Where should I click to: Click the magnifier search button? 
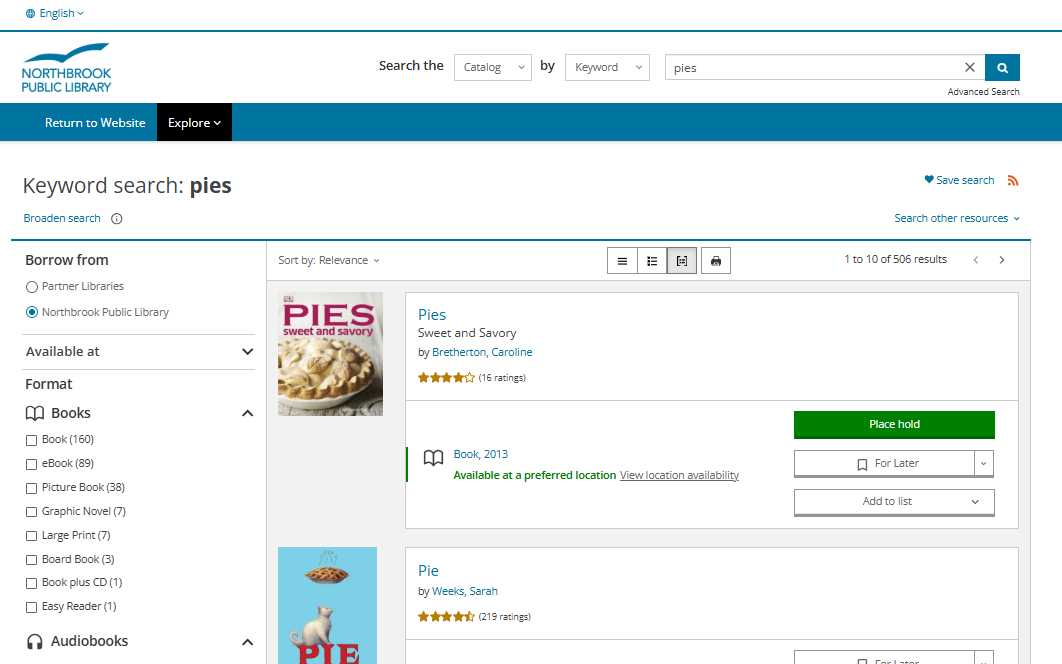1002,68
